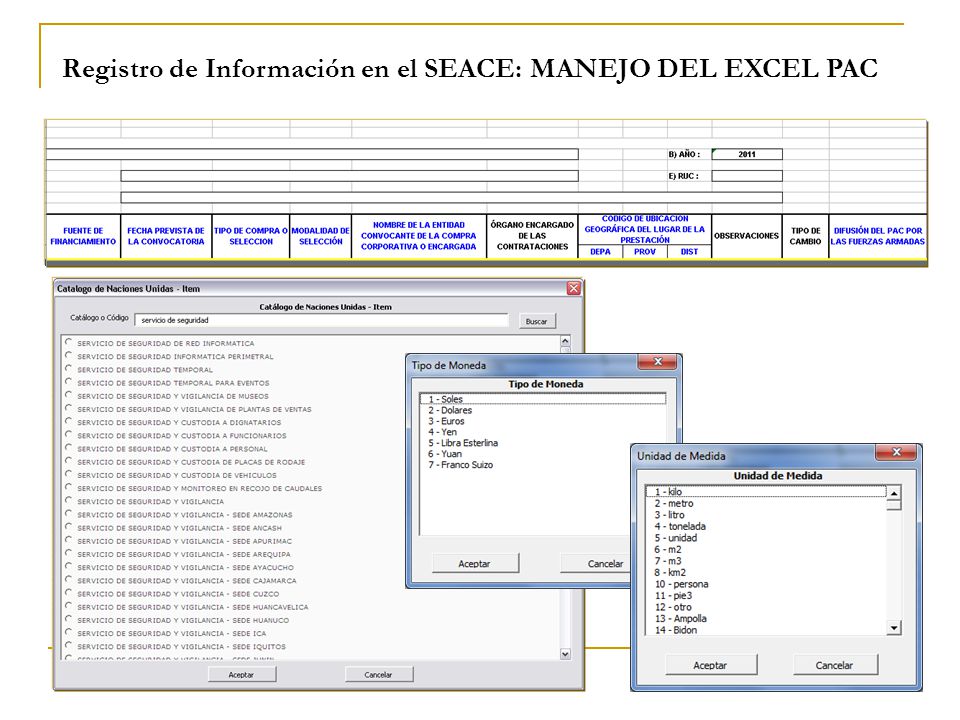Click PROV sub-header cell
This screenshot has width=960, height=720.
(645, 252)
